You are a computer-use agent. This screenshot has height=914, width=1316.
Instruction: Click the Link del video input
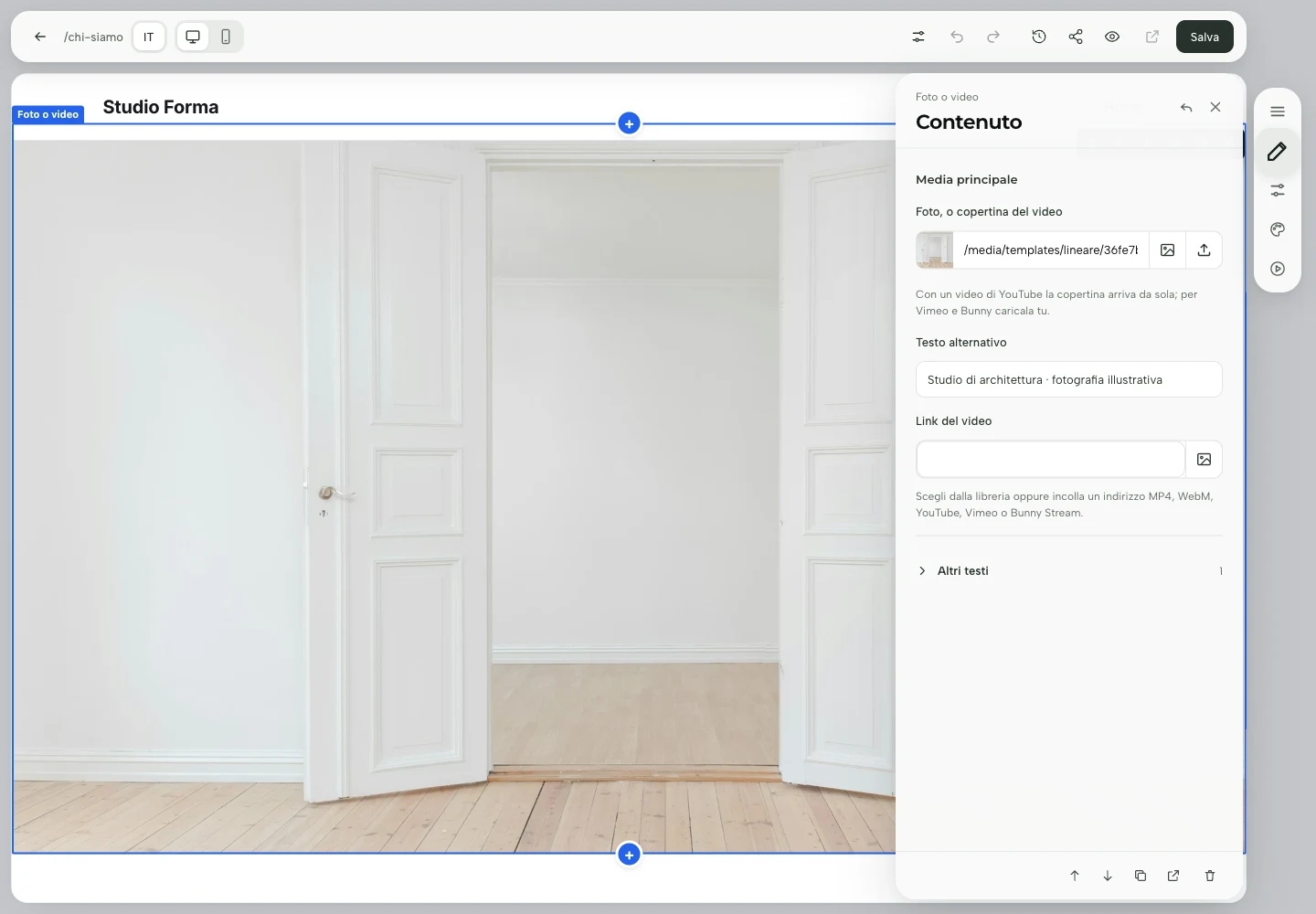(x=1051, y=459)
